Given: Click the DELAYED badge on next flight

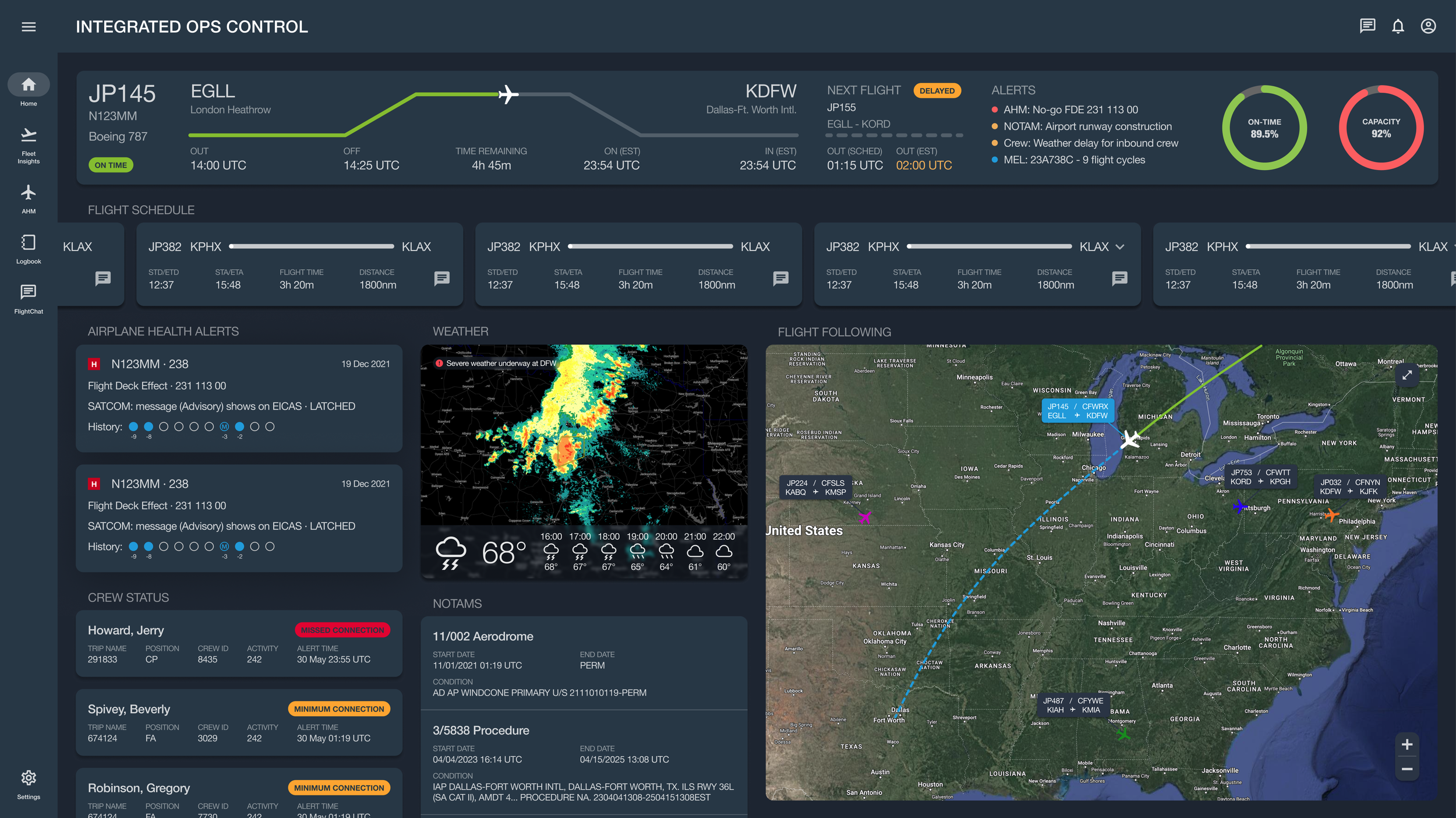Looking at the screenshot, I should (x=936, y=91).
